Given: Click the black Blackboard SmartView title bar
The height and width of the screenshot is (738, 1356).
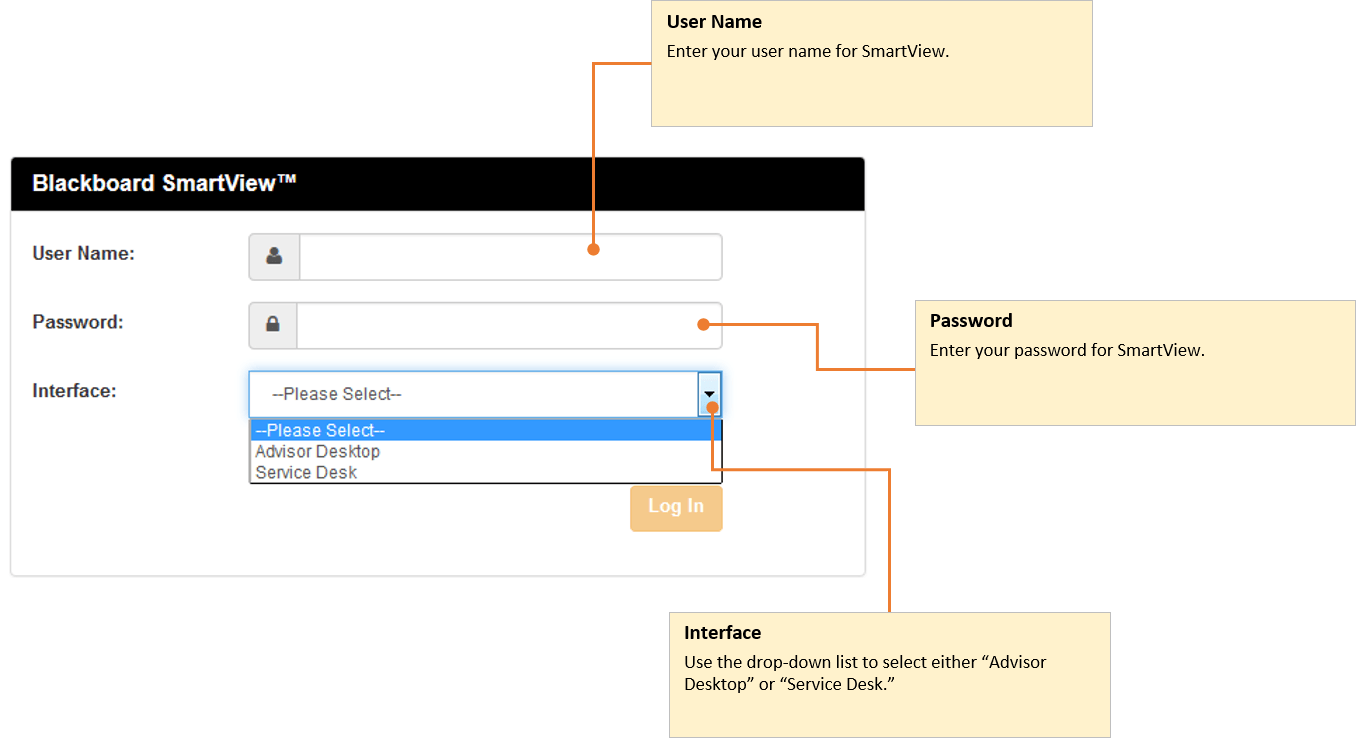Looking at the screenshot, I should tap(438, 183).
